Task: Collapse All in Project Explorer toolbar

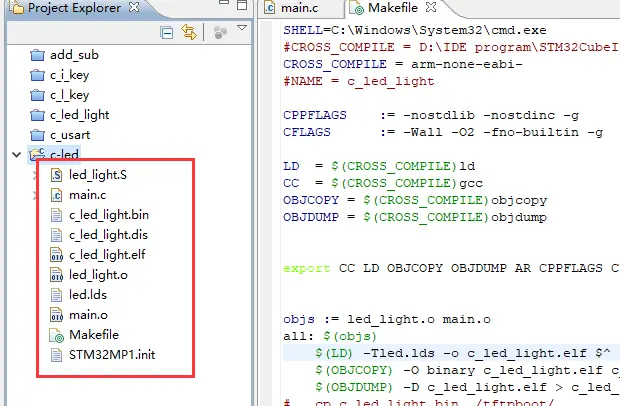Action: click(x=166, y=32)
